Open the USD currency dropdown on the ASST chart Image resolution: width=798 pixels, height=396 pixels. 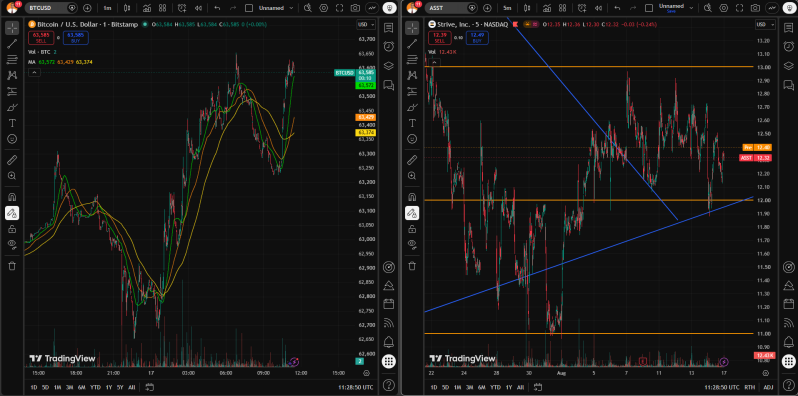click(x=765, y=24)
